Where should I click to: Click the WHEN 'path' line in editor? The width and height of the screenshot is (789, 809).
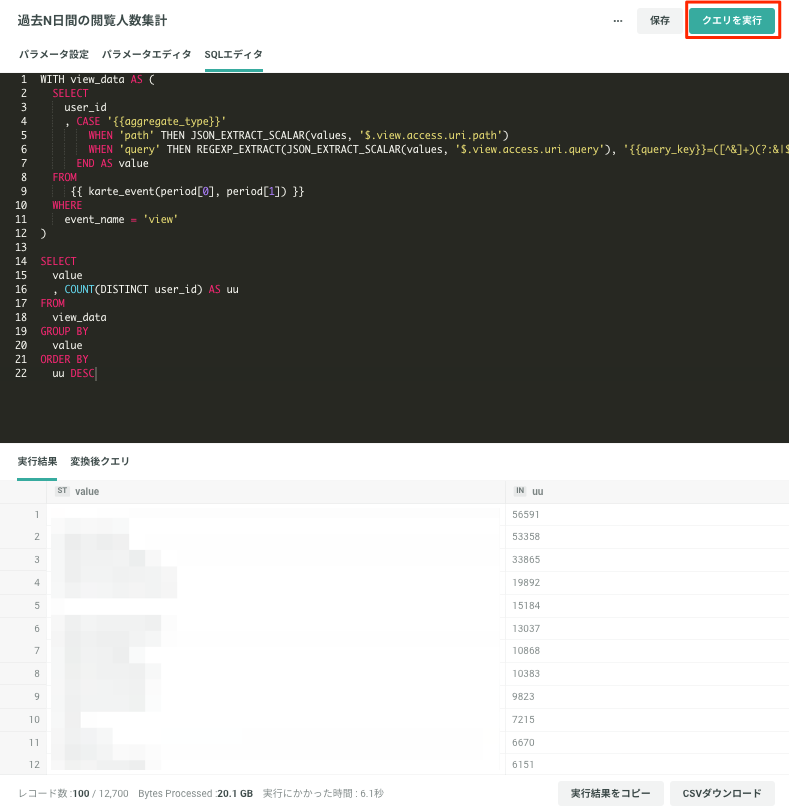coord(298,135)
